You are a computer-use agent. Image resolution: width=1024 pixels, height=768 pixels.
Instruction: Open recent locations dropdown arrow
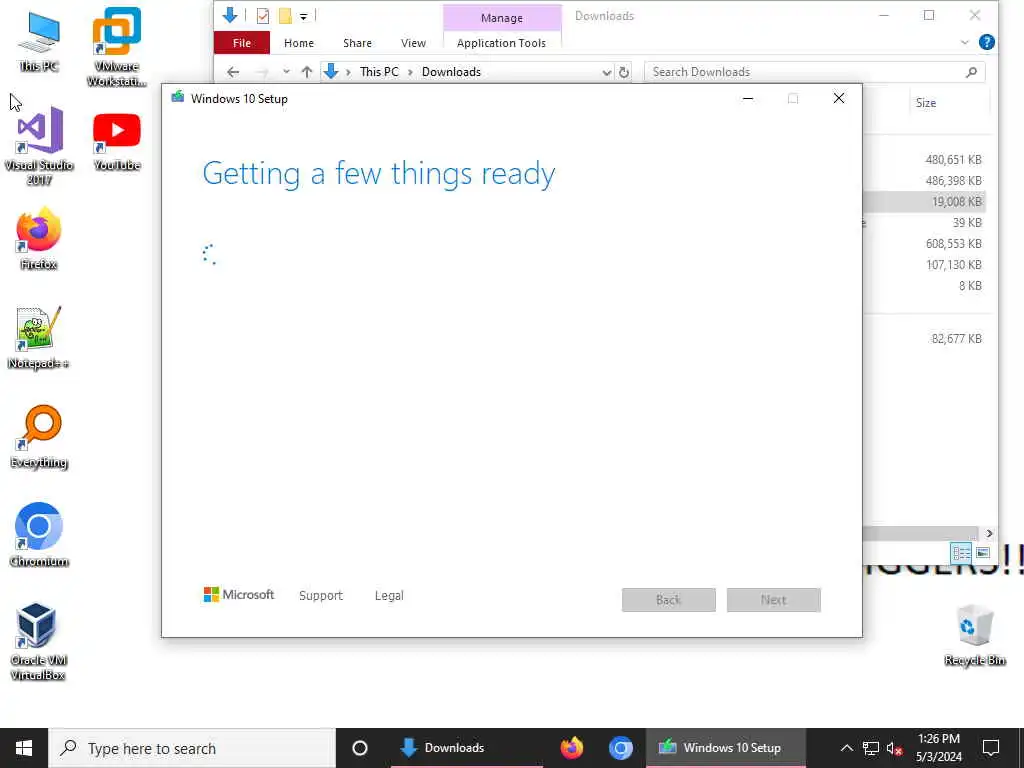point(286,72)
